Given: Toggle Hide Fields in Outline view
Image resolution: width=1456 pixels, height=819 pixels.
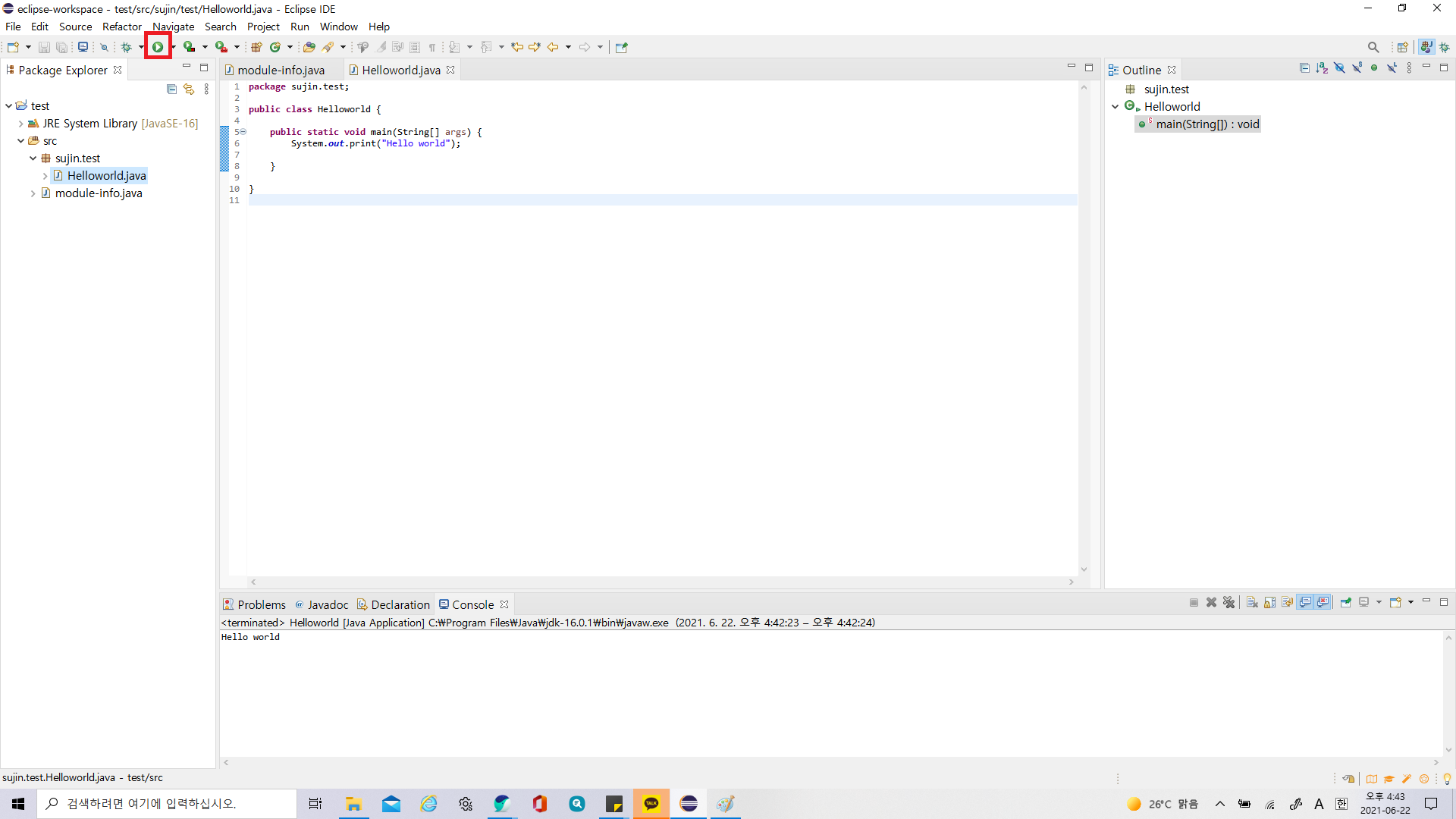Looking at the screenshot, I should click(x=1339, y=68).
